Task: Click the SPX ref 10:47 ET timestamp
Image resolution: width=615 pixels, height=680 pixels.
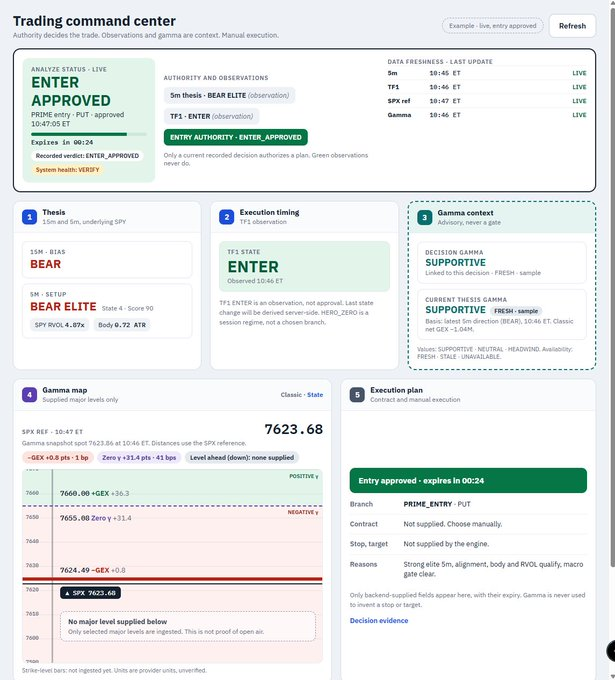Action: pos(445,101)
